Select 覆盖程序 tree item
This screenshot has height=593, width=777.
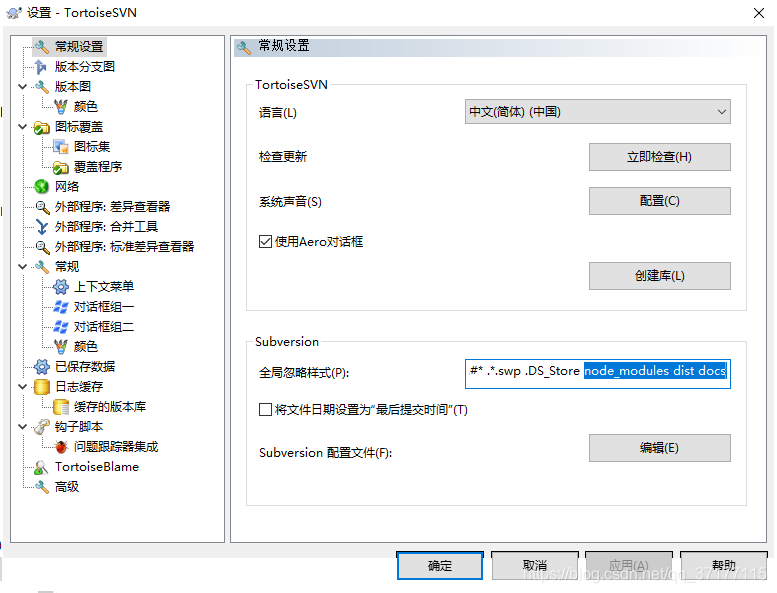(98, 167)
